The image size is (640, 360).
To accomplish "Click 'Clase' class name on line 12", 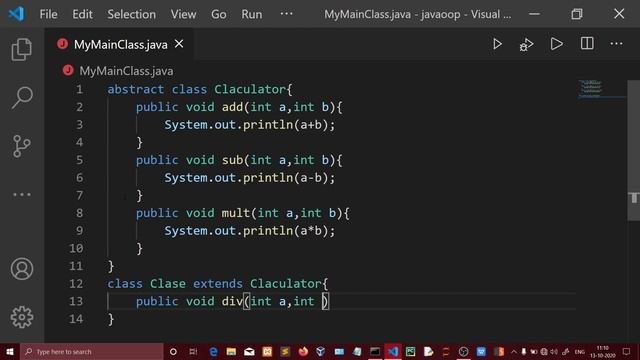I will coord(167,284).
